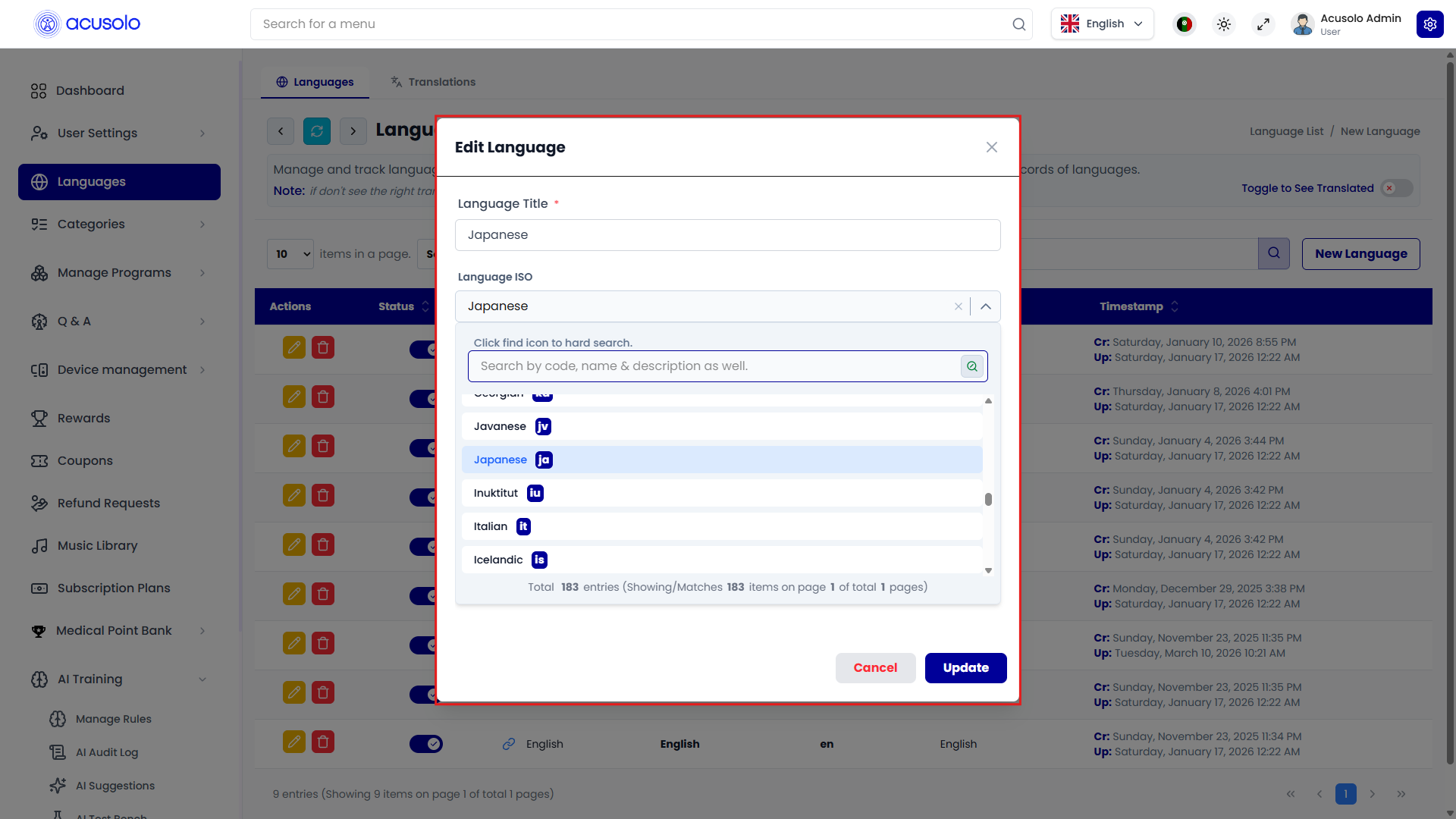Click the ja code badge

click(544, 460)
